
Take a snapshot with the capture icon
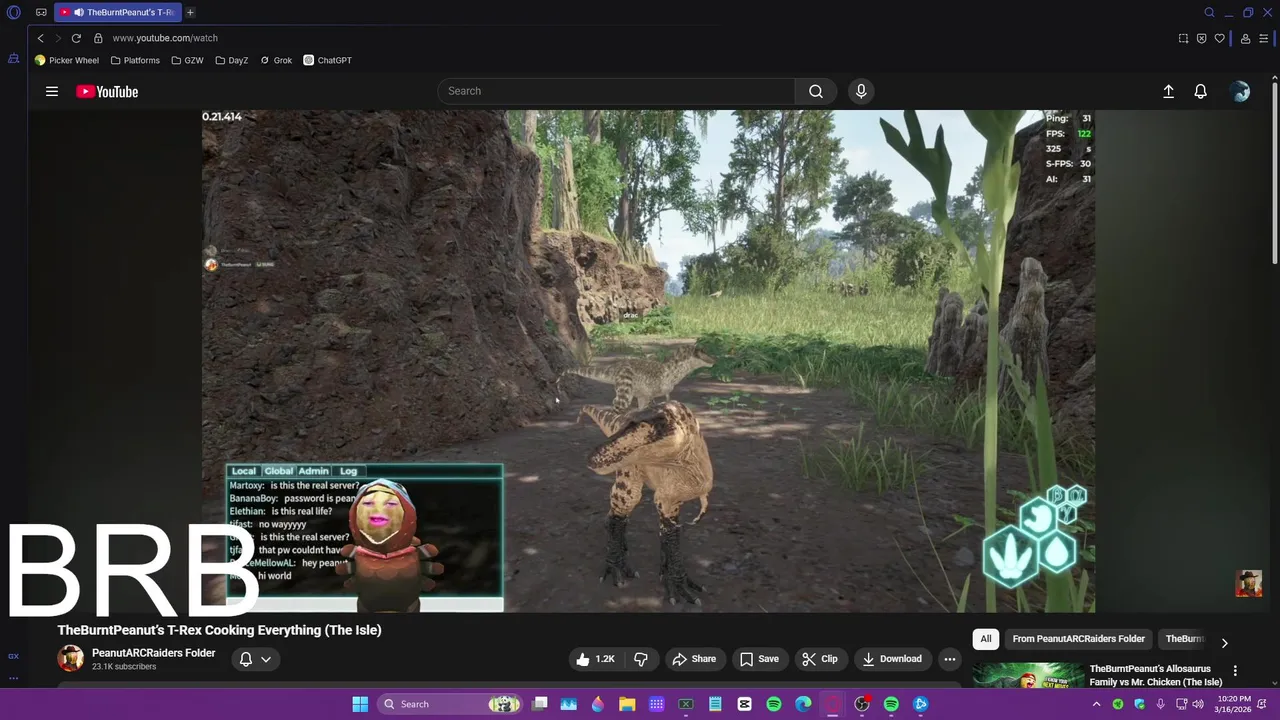pyautogui.click(x=1183, y=38)
